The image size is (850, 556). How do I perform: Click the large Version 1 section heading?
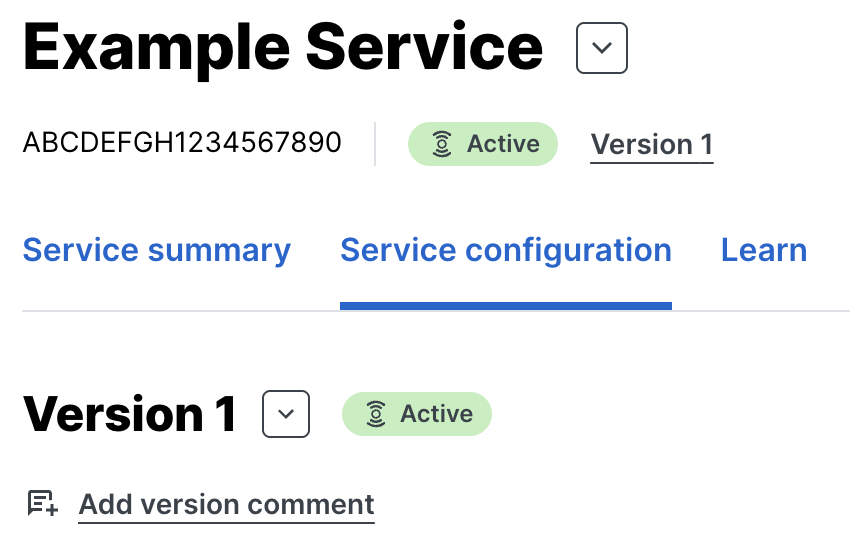pos(130,414)
